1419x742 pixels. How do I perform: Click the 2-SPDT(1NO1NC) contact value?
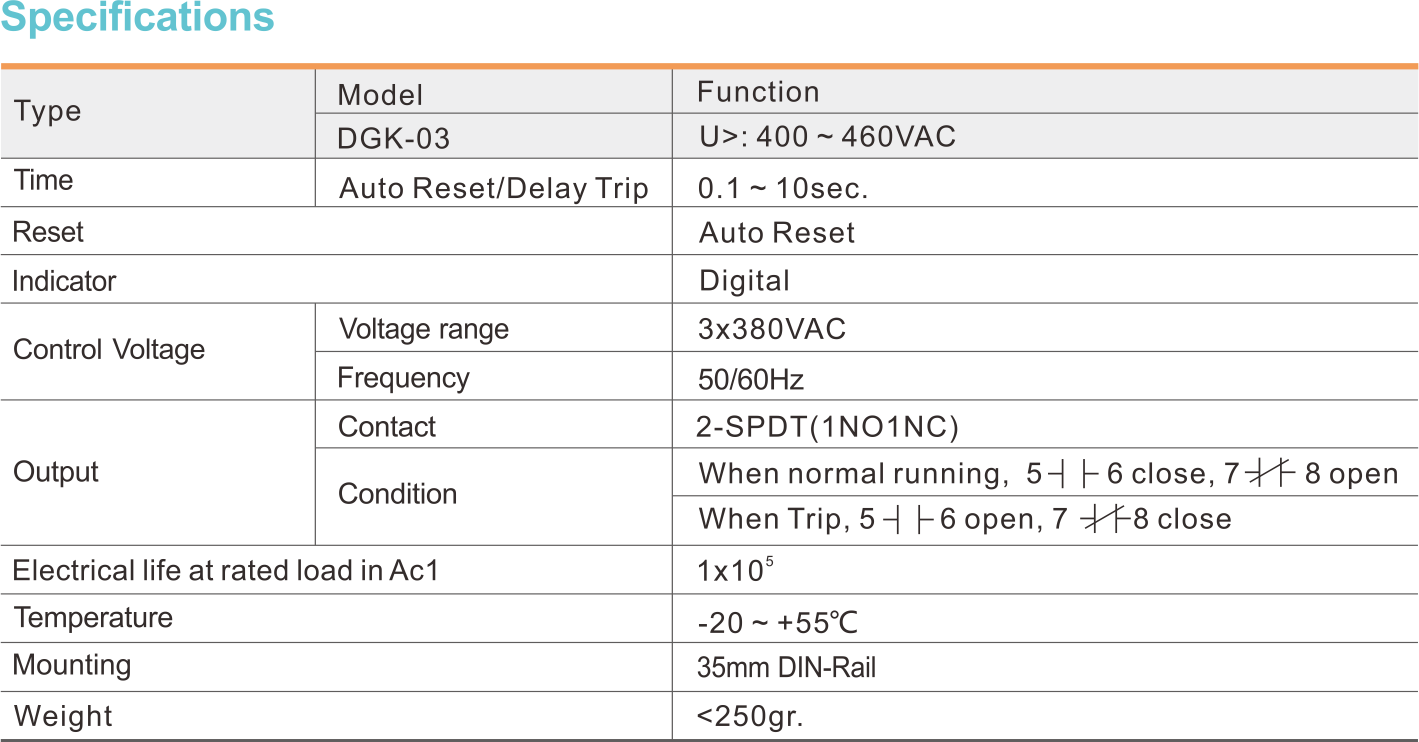827,428
